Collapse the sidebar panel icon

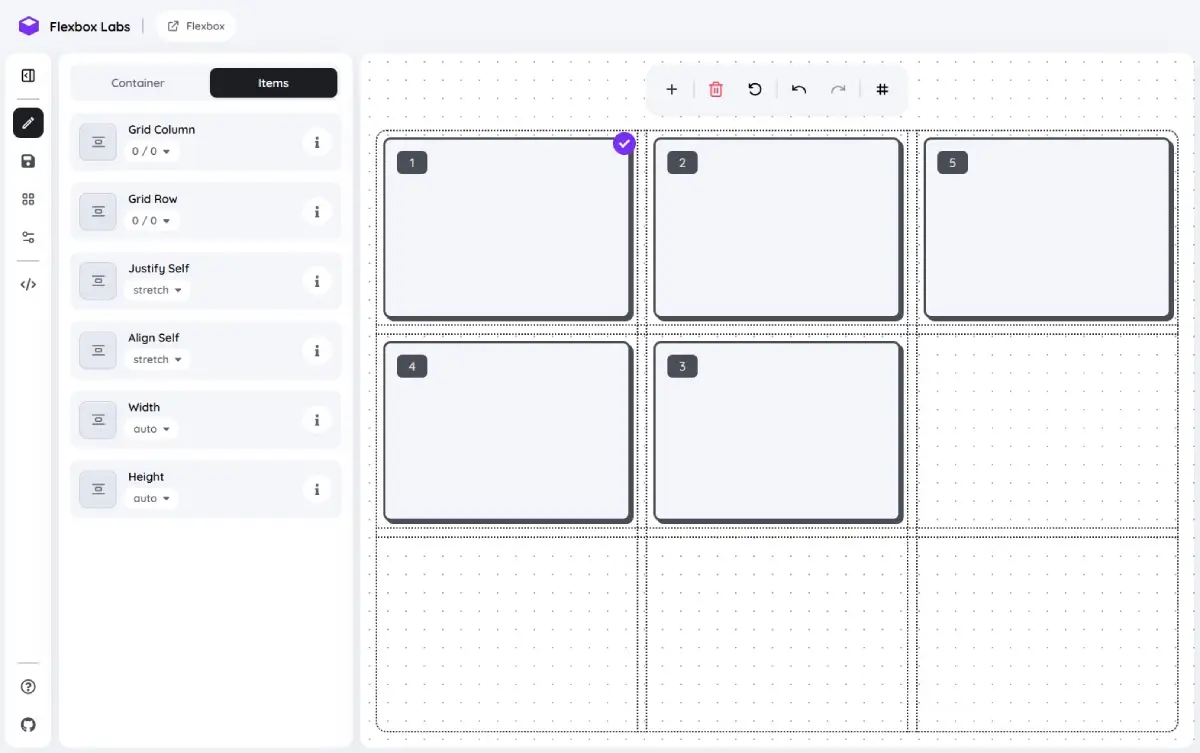(28, 75)
